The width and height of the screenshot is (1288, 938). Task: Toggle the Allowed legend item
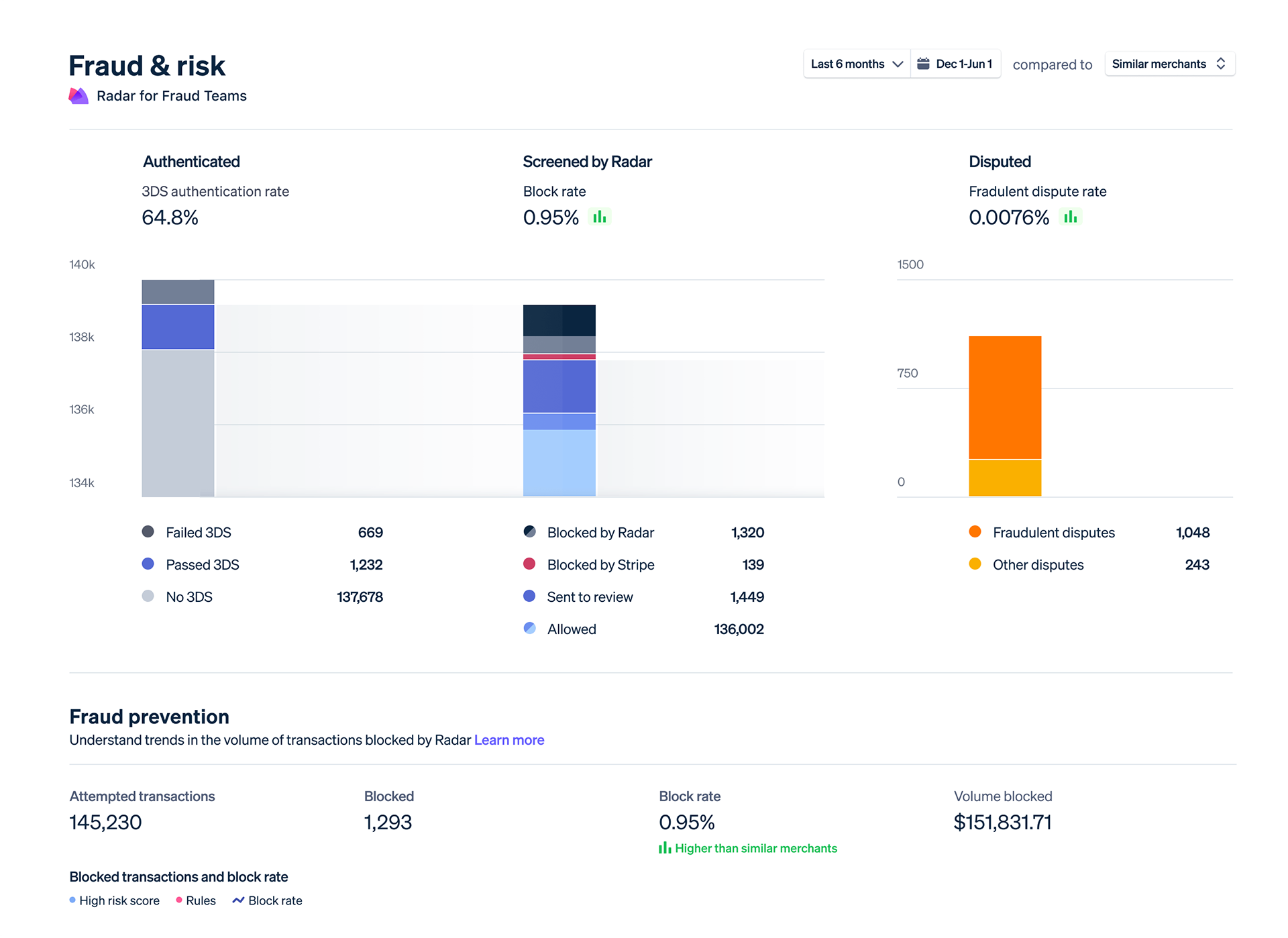tap(529, 628)
